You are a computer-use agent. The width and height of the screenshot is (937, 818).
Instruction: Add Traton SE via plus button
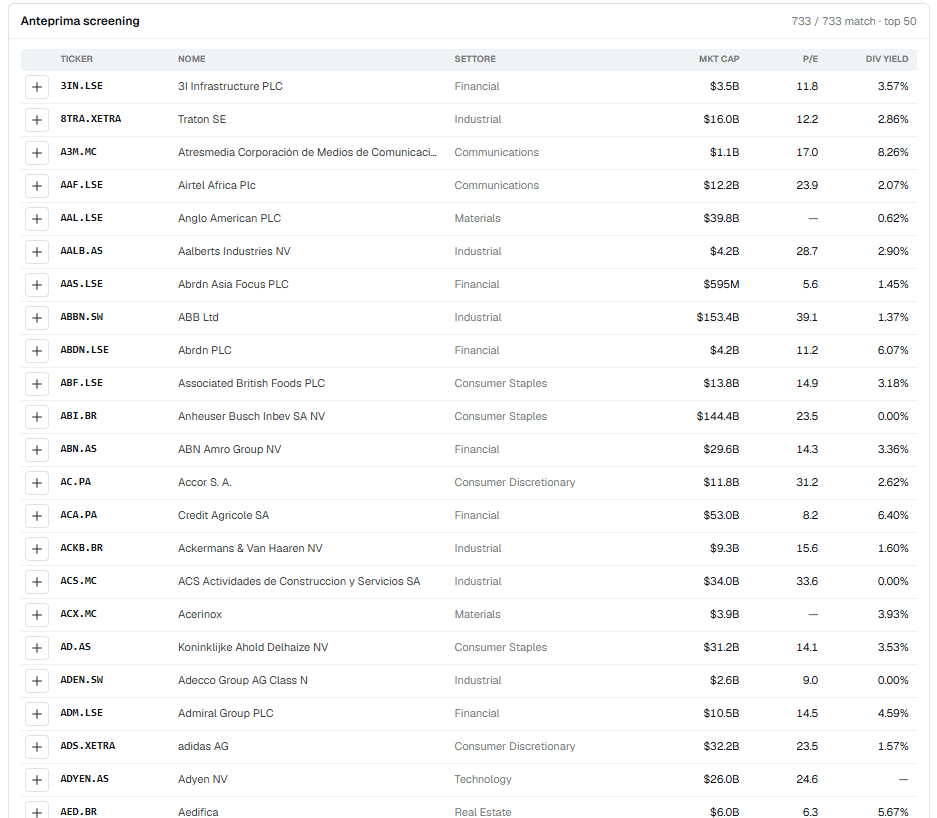point(36,120)
